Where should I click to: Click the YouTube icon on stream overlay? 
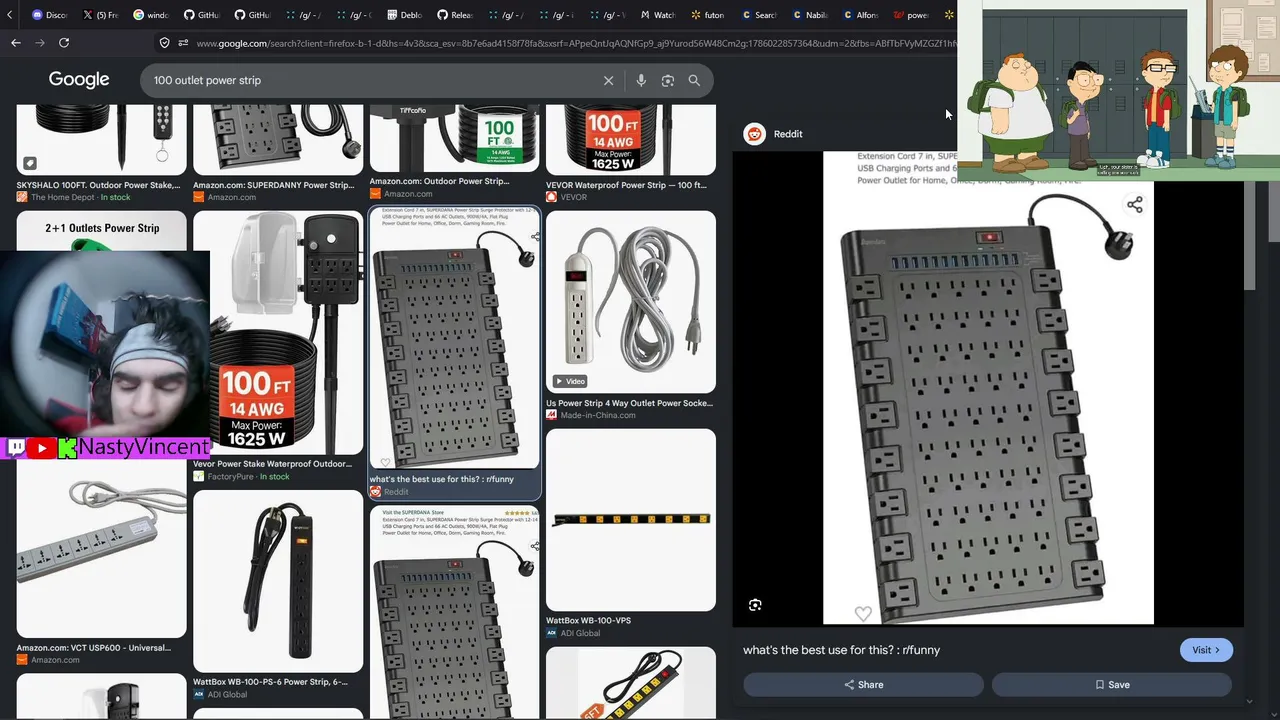[x=41, y=448]
